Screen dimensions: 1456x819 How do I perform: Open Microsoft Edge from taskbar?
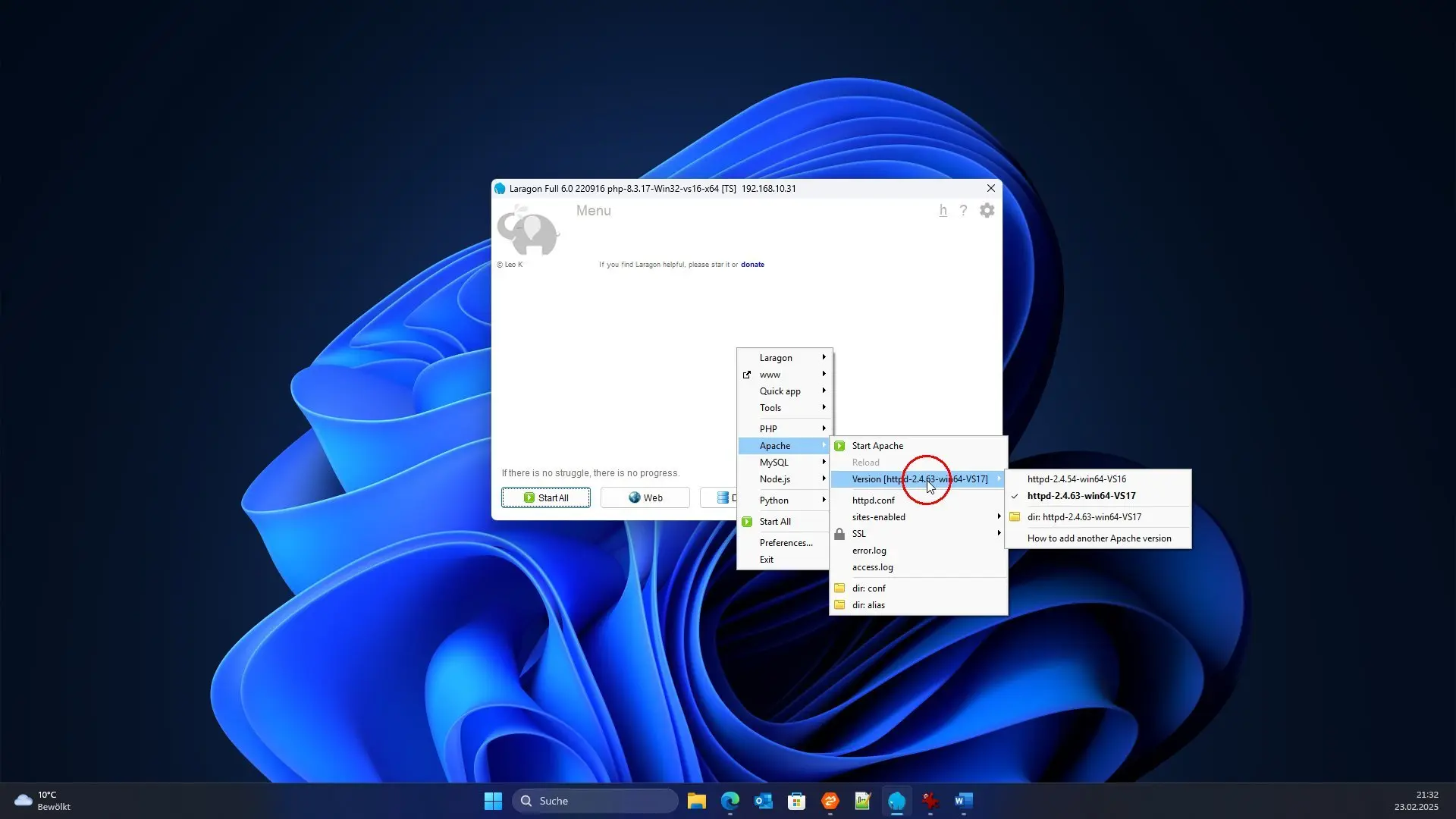(x=730, y=801)
